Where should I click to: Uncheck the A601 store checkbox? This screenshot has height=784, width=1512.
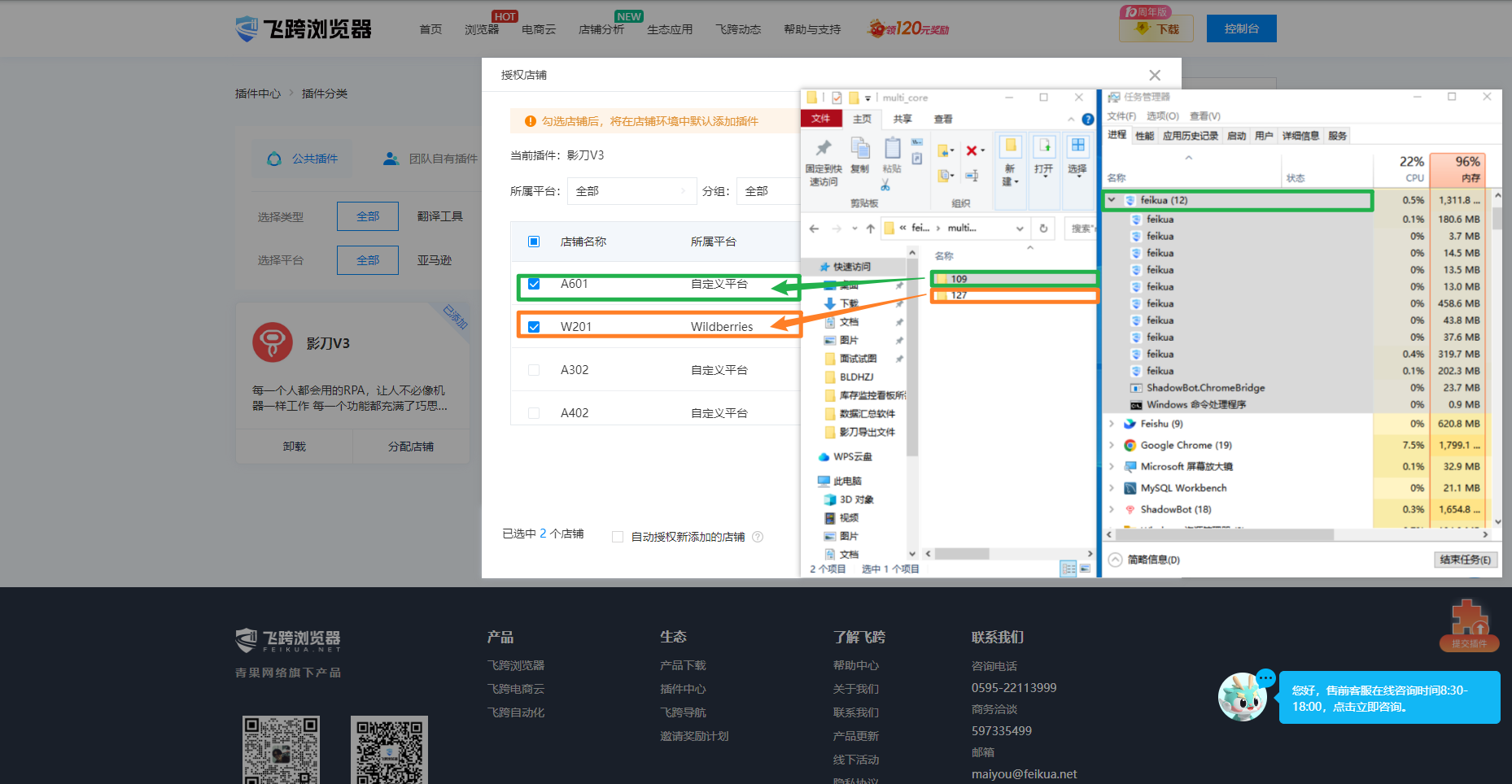pyautogui.click(x=534, y=284)
